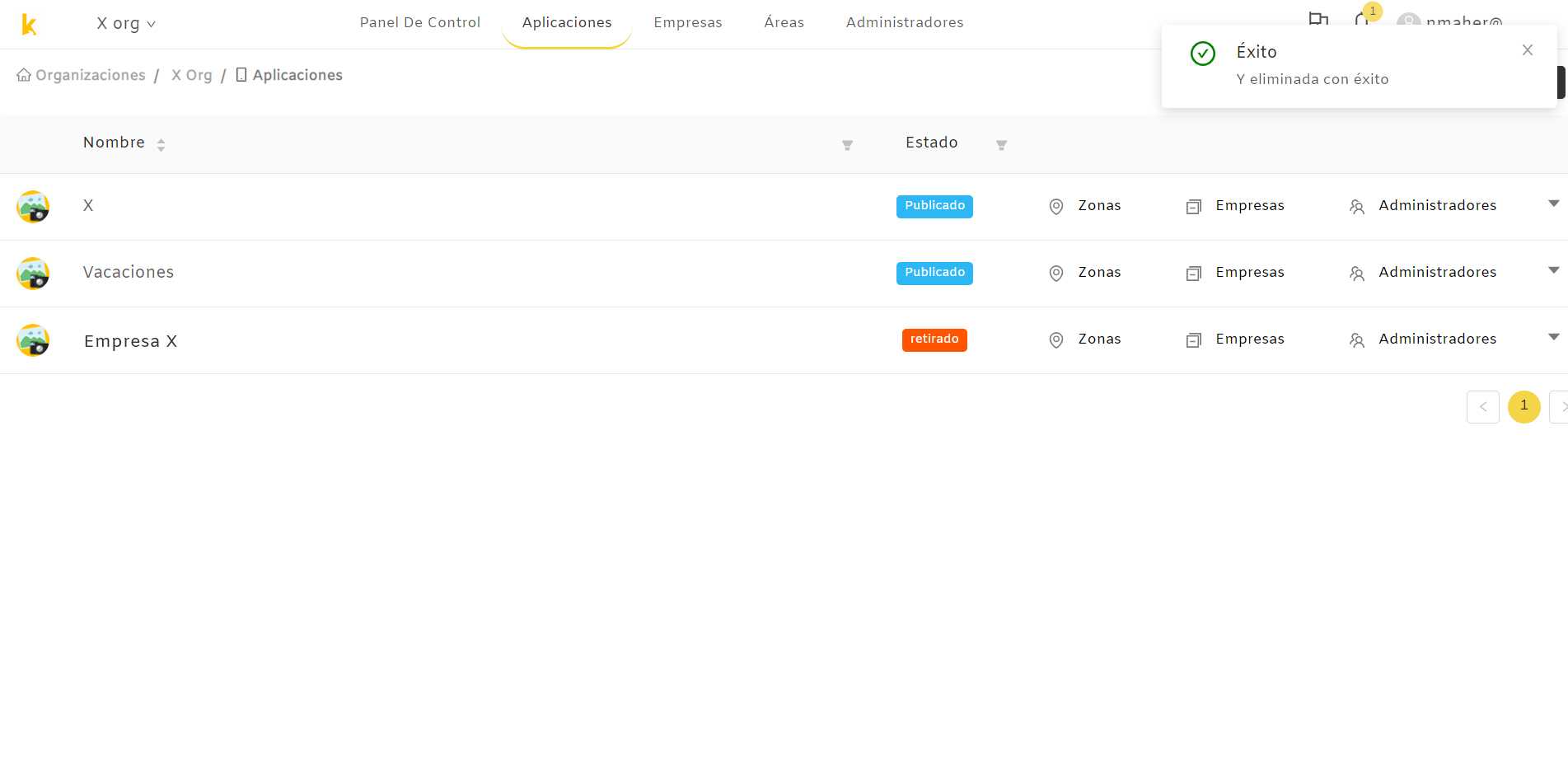Open Zonas for the X application
Screen dimensions: 1568x777
1084,206
